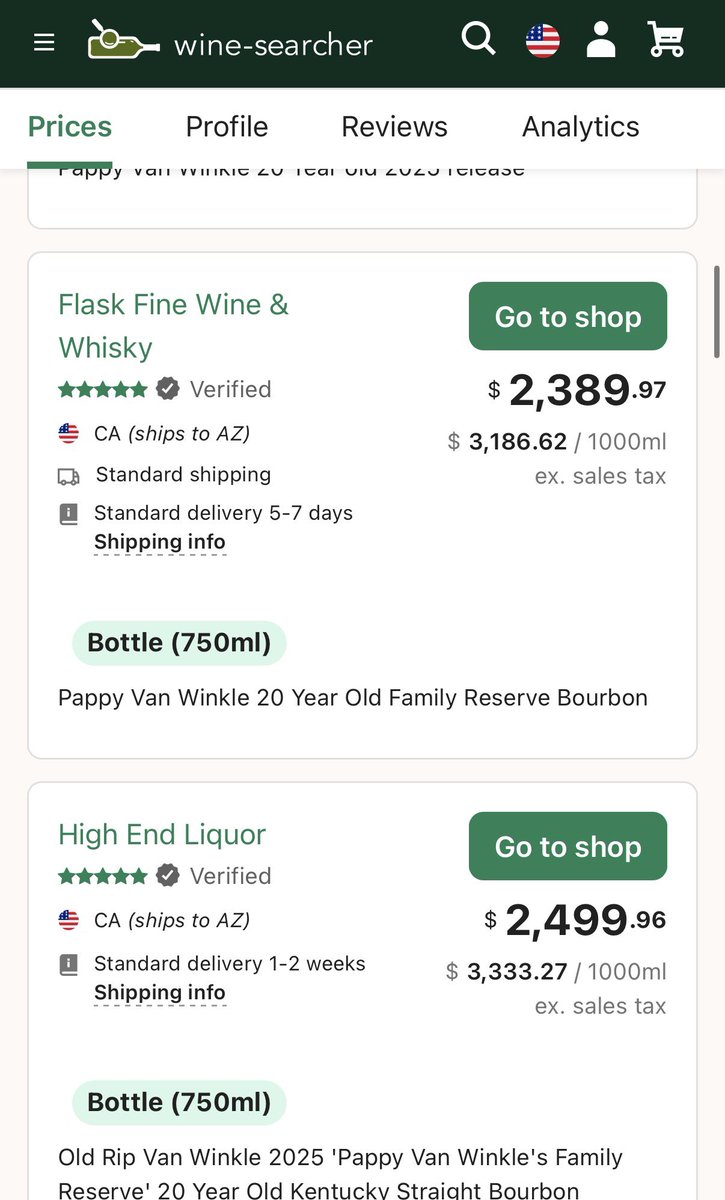Select the Prices tab
The height and width of the screenshot is (1200, 725).
tap(70, 127)
